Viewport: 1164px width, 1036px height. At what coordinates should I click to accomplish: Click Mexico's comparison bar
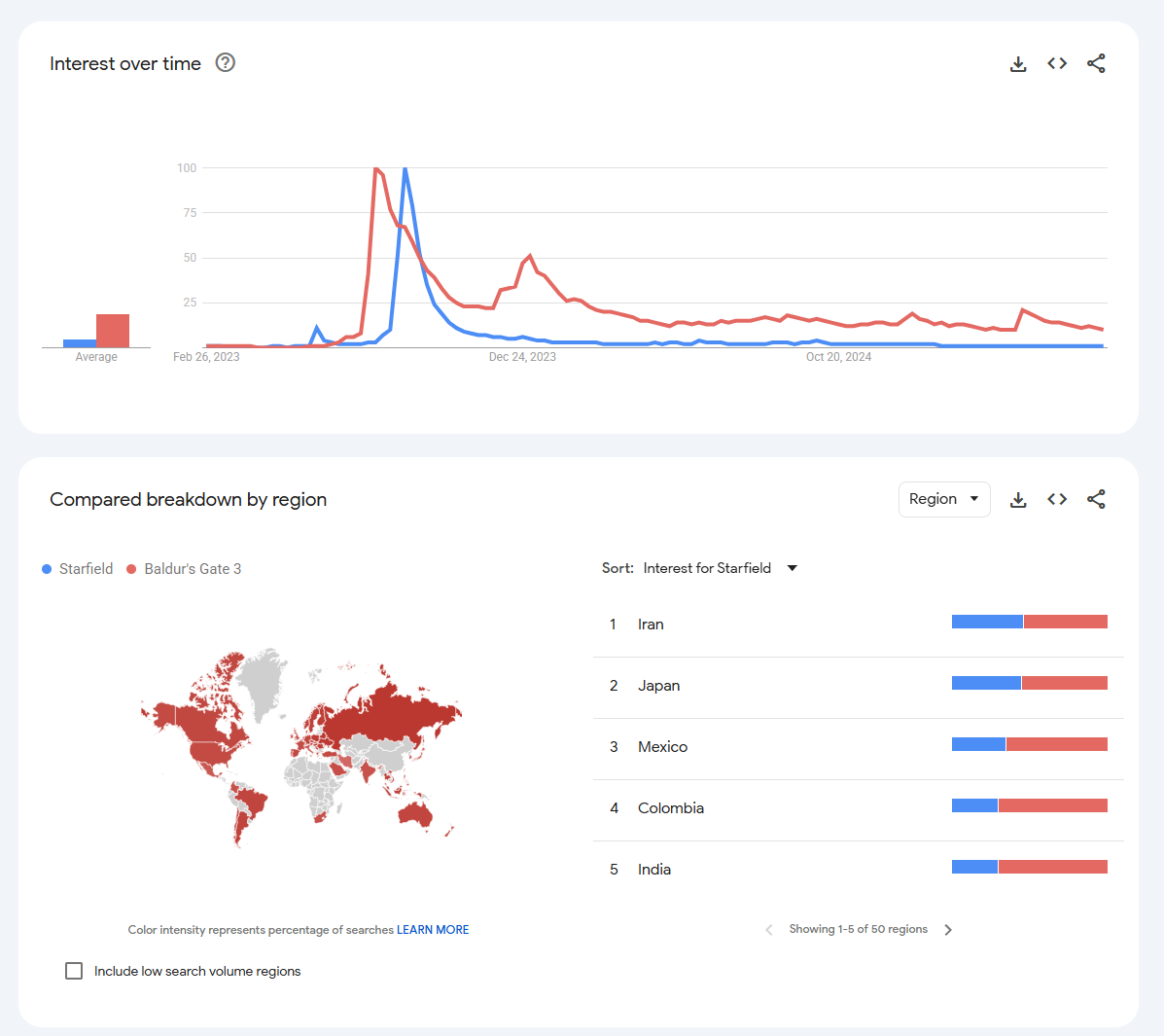coord(1030,744)
